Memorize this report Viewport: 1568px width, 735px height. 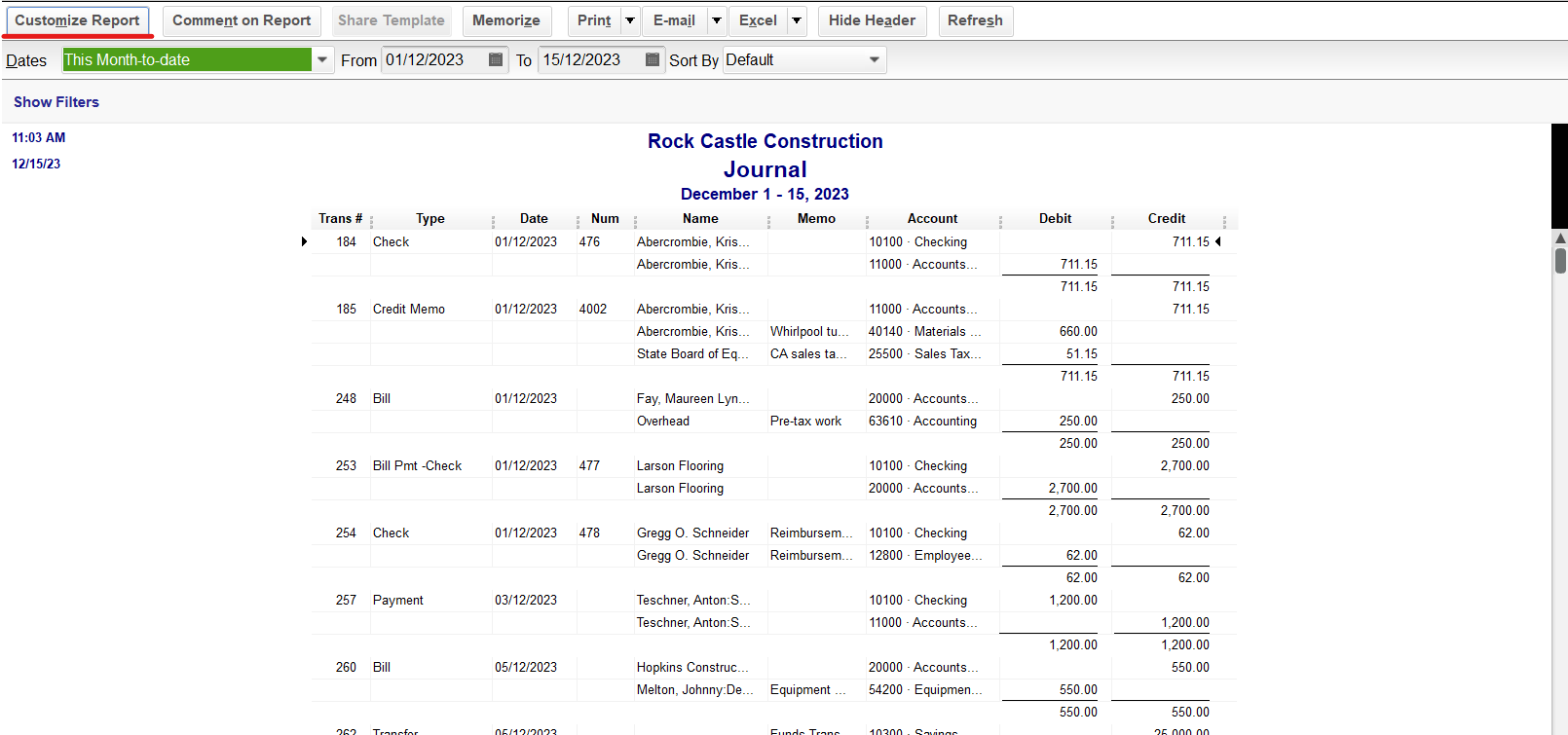[505, 20]
